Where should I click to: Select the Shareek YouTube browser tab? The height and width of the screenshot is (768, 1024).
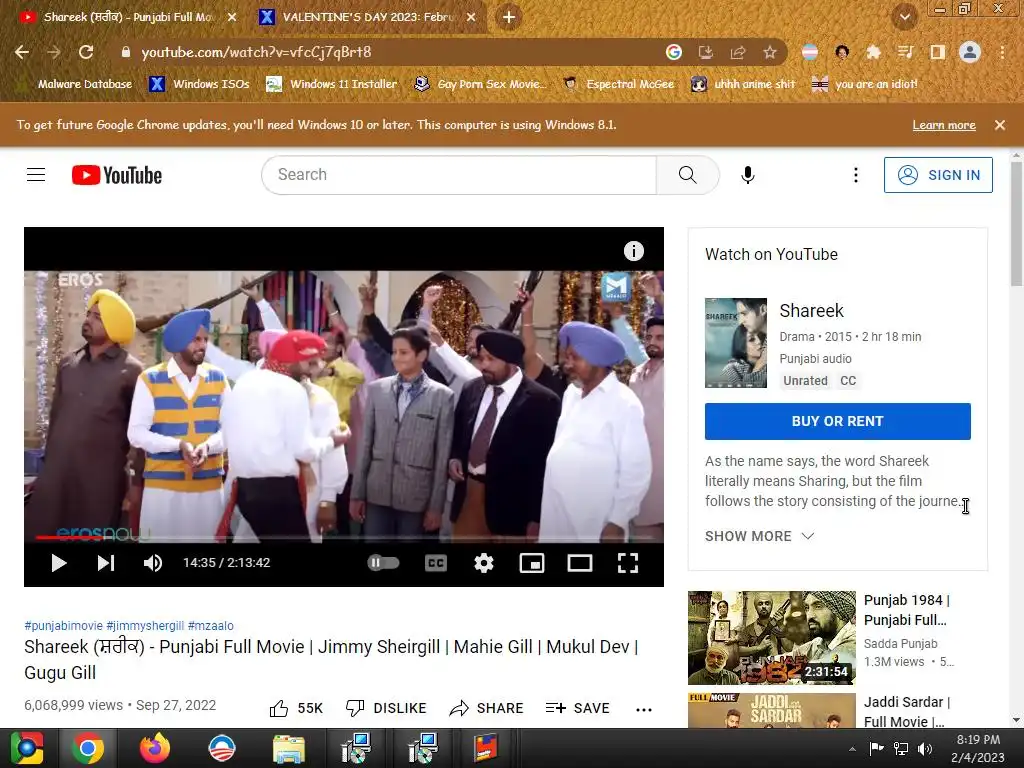(129, 17)
